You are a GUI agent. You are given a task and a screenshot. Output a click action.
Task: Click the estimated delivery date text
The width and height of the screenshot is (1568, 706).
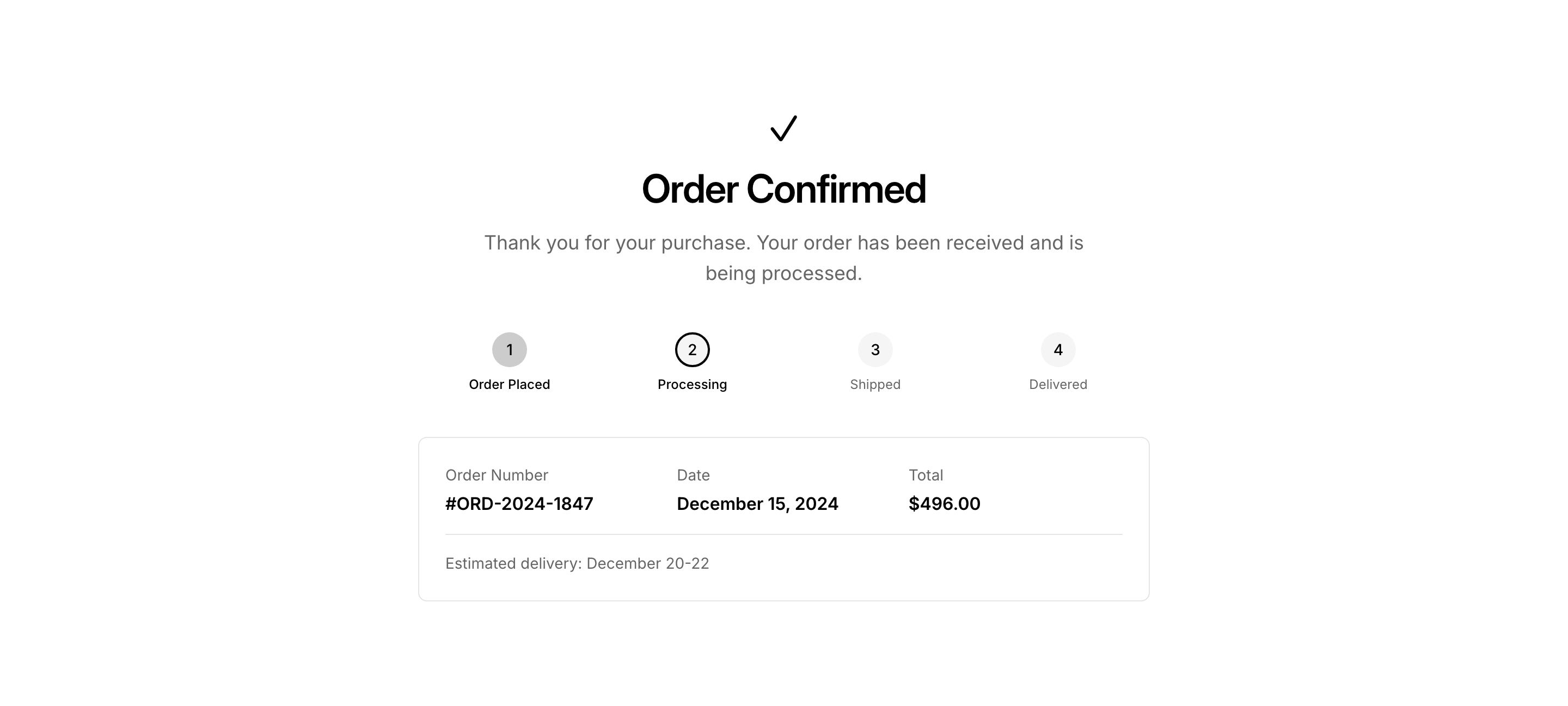pos(577,563)
